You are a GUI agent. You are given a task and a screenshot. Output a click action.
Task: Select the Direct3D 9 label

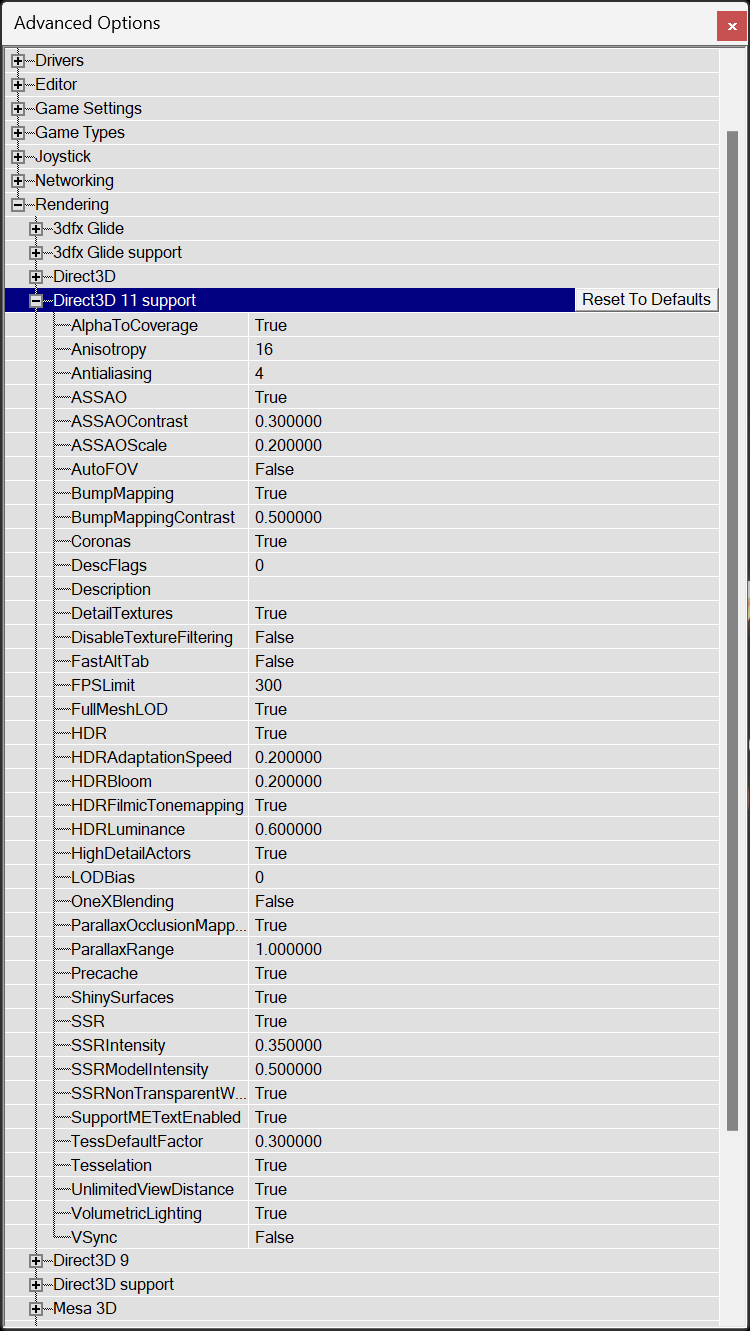coord(91,1261)
